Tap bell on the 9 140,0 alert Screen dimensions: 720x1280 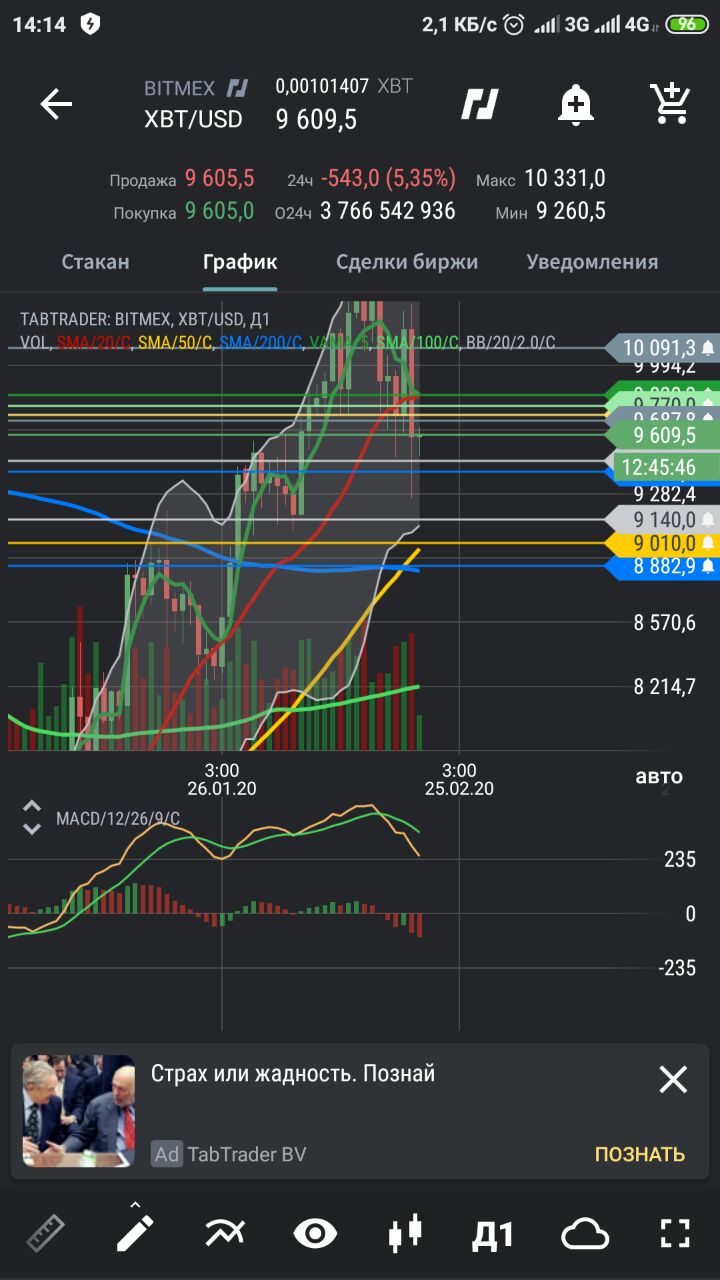[708, 519]
